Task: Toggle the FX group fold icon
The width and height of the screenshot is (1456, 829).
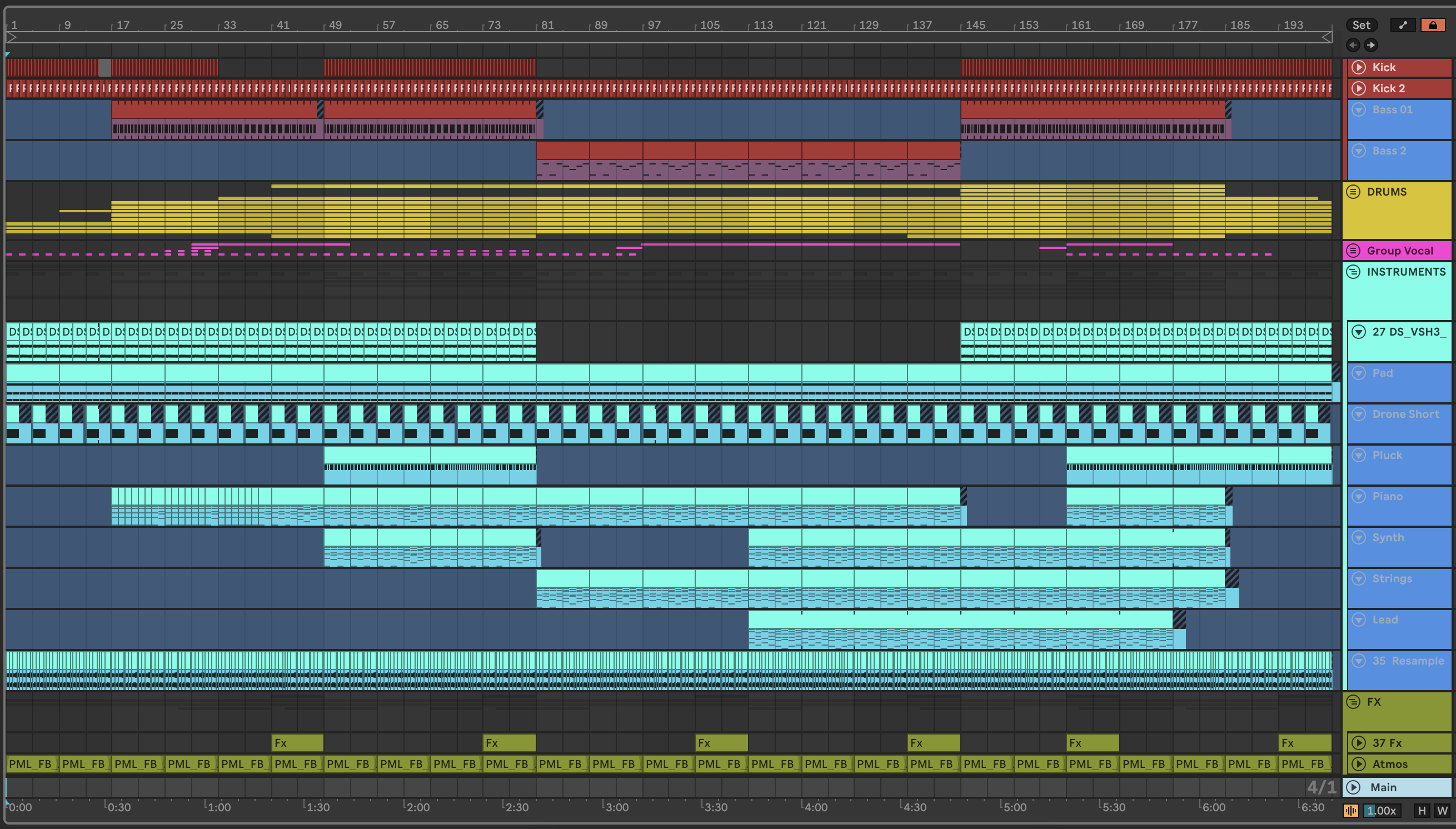Action: tap(1354, 702)
